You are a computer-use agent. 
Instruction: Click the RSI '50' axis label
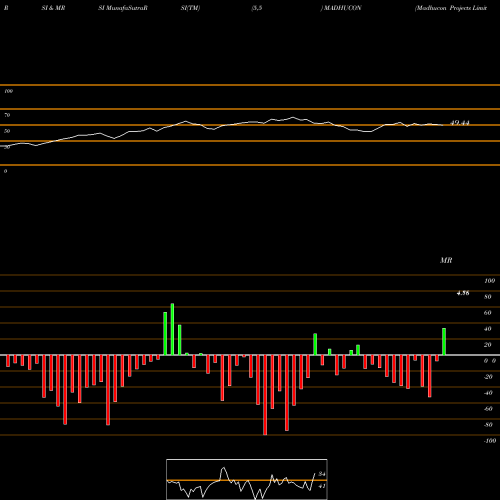pyautogui.click(x=7, y=131)
